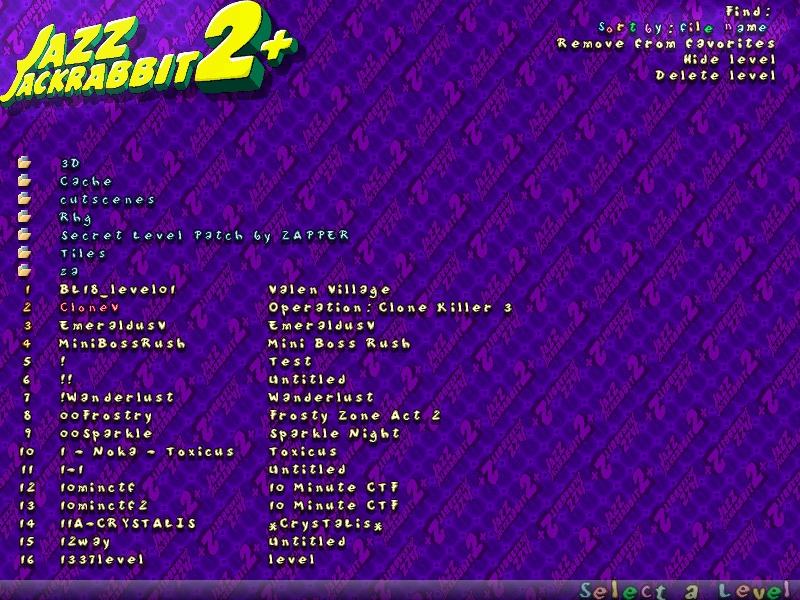This screenshot has height=600, width=800.
Task: Select MiniBossRush file name
Action: point(122,344)
